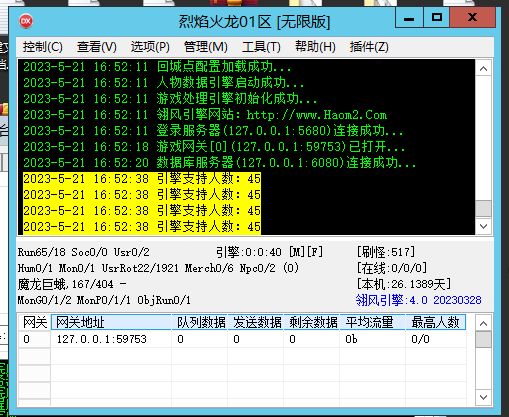Click the 登录服务器(127.0.0.1:5680) log line
This screenshot has height=417, width=509.
213,131
